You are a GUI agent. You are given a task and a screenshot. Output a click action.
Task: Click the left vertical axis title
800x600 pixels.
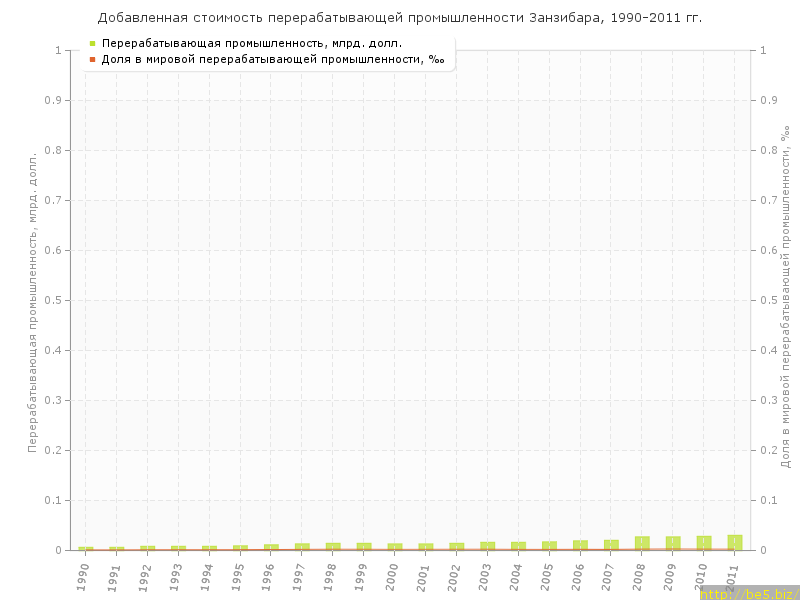coord(32,300)
